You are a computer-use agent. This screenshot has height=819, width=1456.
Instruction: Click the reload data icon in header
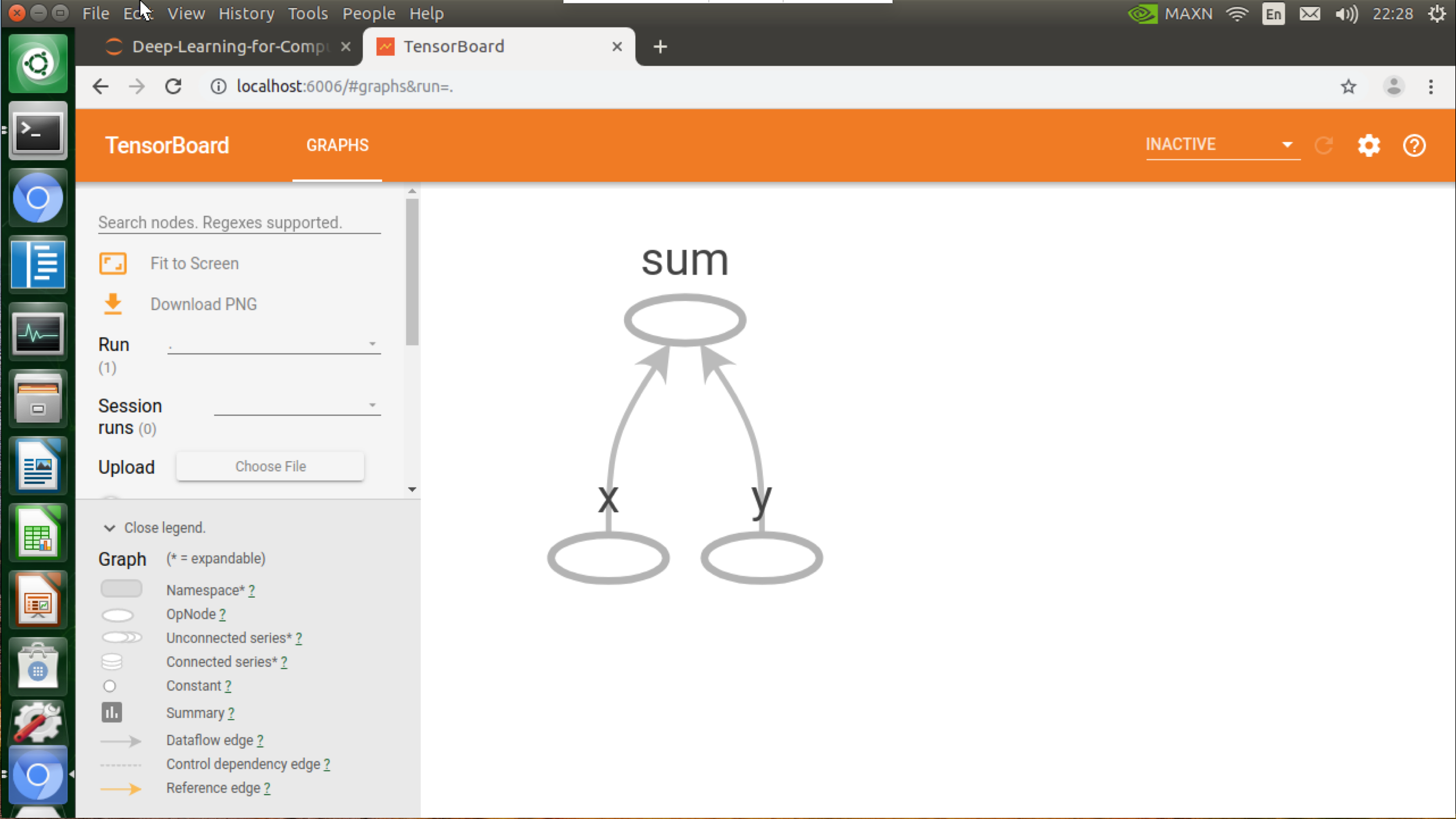click(1324, 145)
